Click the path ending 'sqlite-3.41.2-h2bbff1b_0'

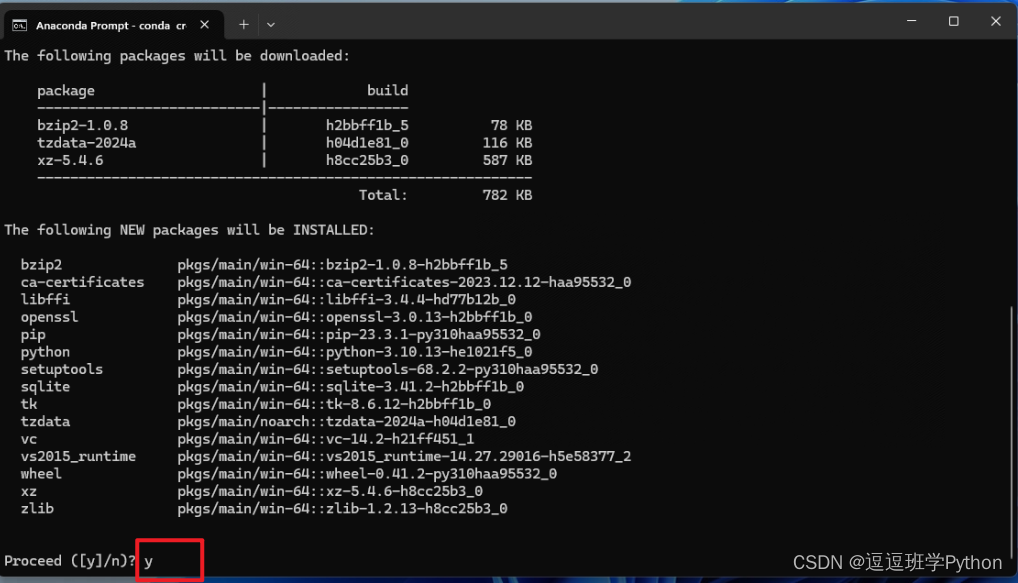pos(351,387)
